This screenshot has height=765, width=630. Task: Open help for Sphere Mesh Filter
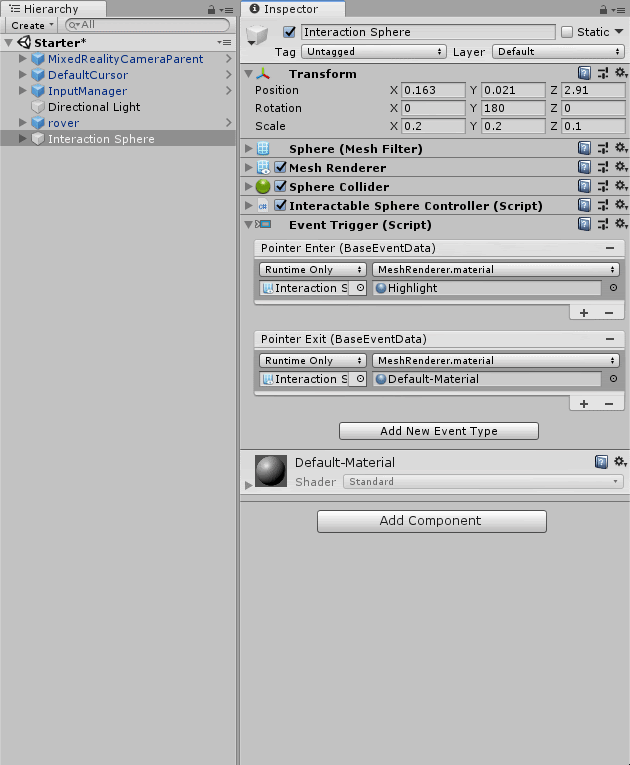pyautogui.click(x=584, y=148)
